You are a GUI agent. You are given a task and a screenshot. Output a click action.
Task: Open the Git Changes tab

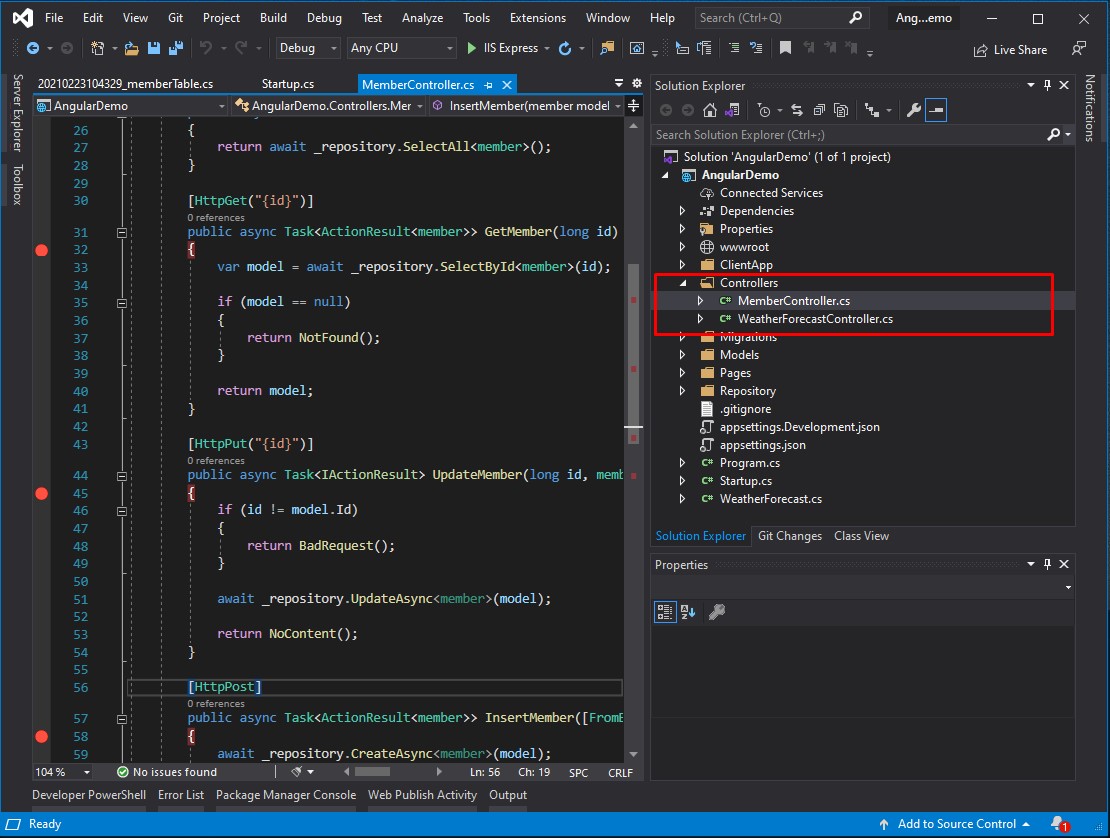click(x=789, y=536)
